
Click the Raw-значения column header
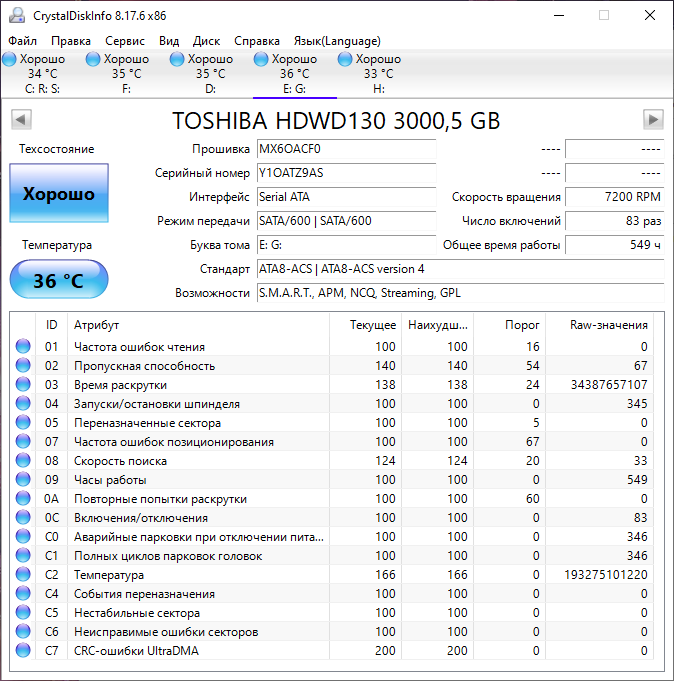tap(599, 325)
